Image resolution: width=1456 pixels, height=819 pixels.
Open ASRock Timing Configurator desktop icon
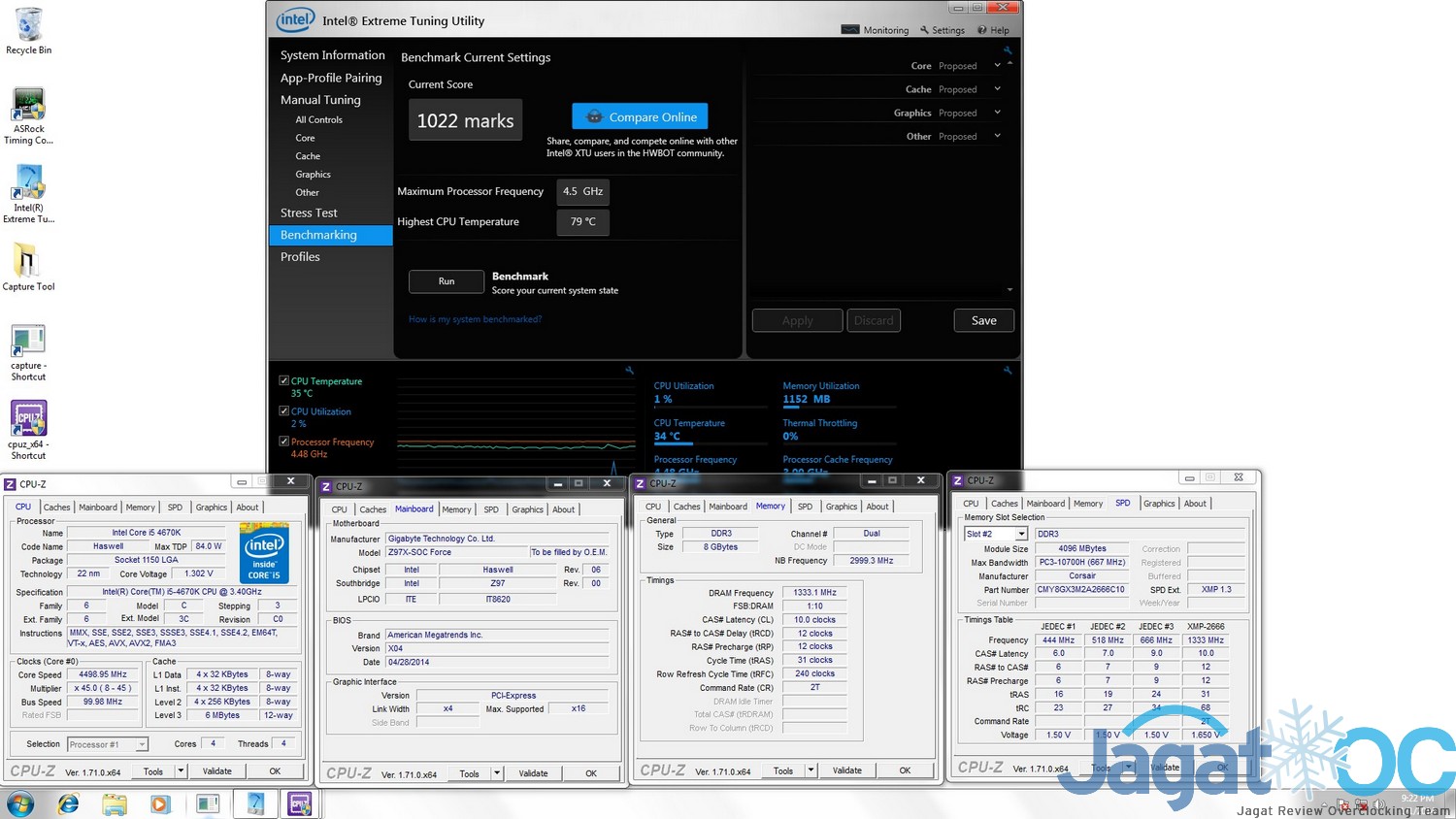pyautogui.click(x=29, y=116)
